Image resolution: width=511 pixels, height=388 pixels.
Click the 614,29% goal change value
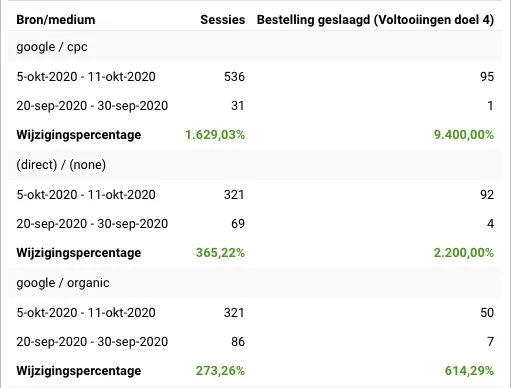coord(469,371)
